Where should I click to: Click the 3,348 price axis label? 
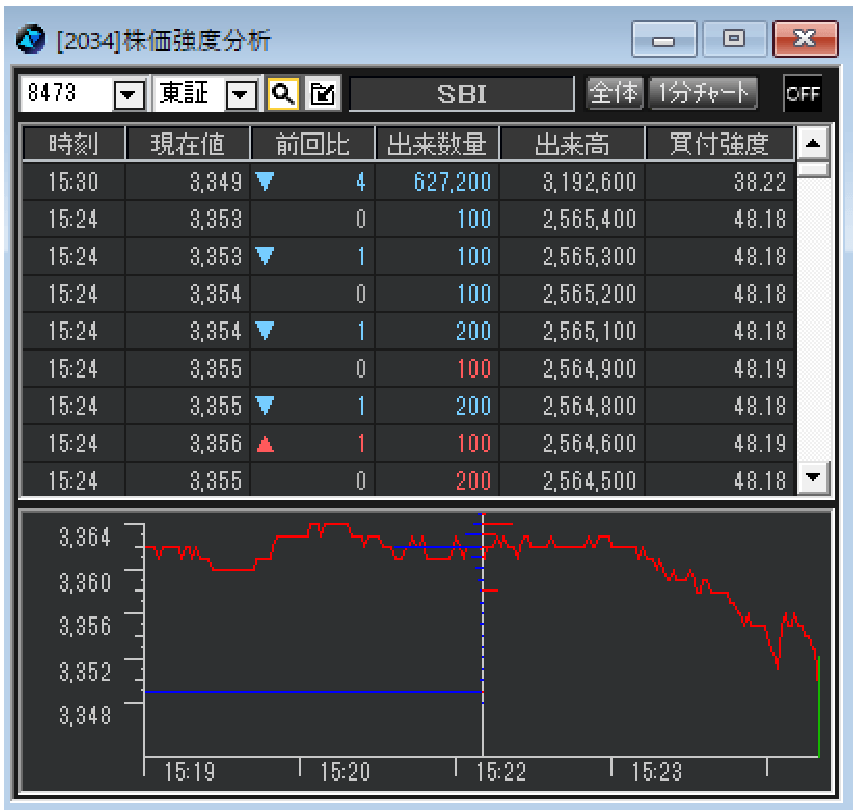pyautogui.click(x=85, y=716)
